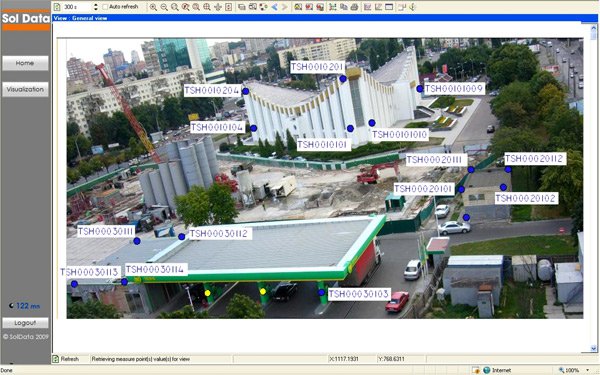Viewport: 600px width, 375px height.
Task: Enable the Auto refresh checkbox
Action: pos(105,7)
